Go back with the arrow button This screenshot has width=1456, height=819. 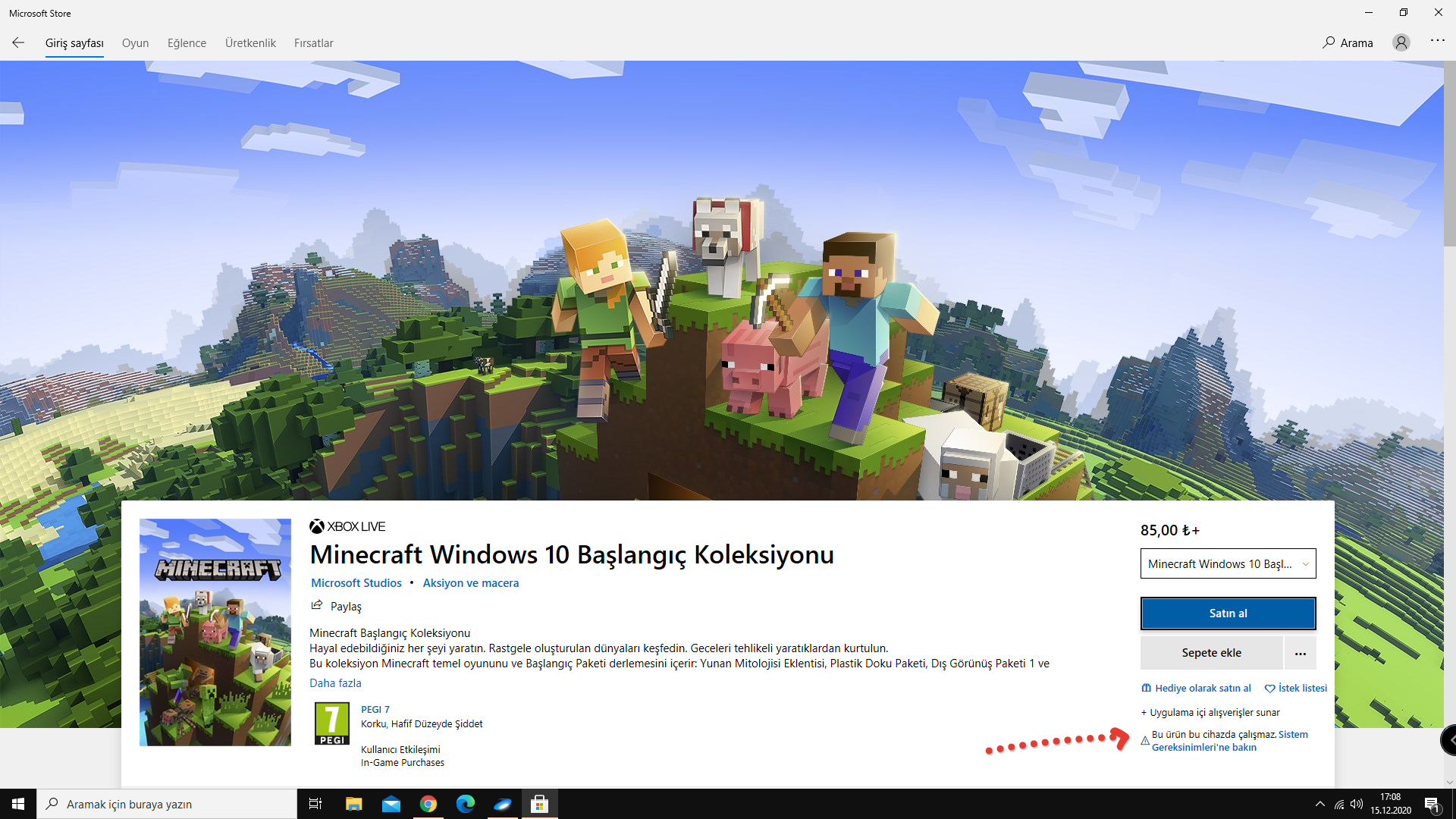pos(18,42)
